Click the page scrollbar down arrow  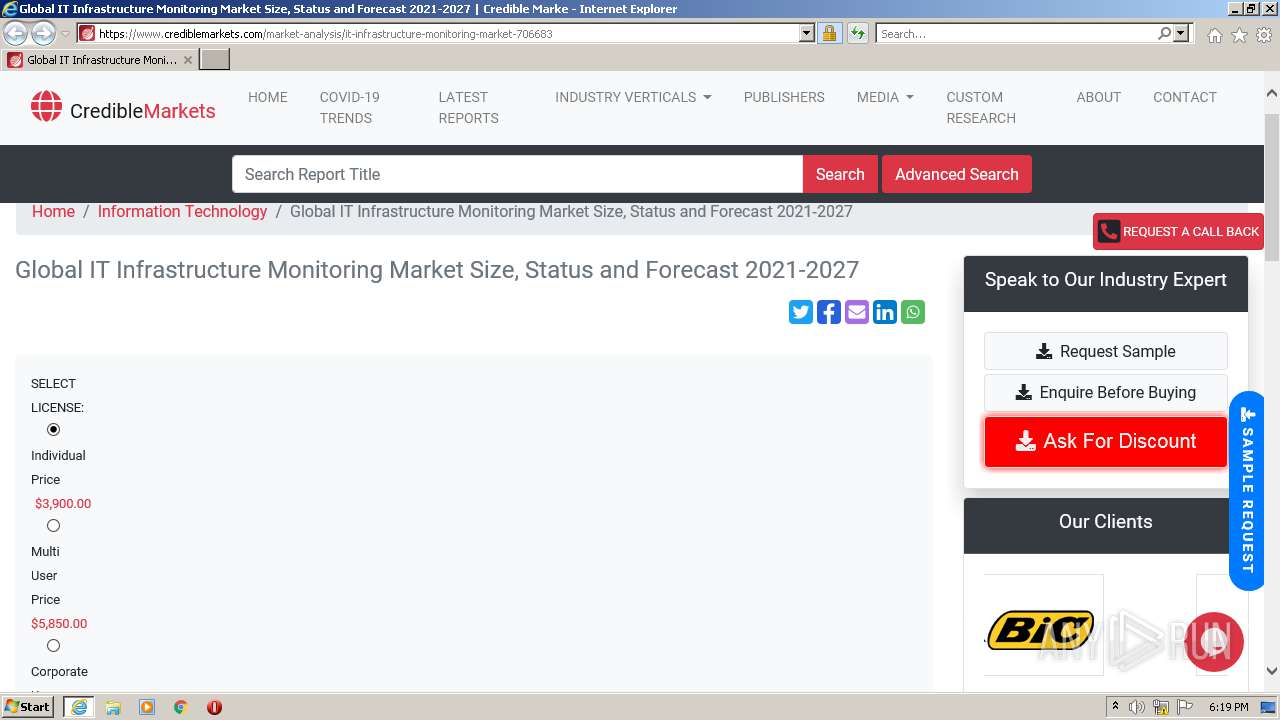point(1271,672)
